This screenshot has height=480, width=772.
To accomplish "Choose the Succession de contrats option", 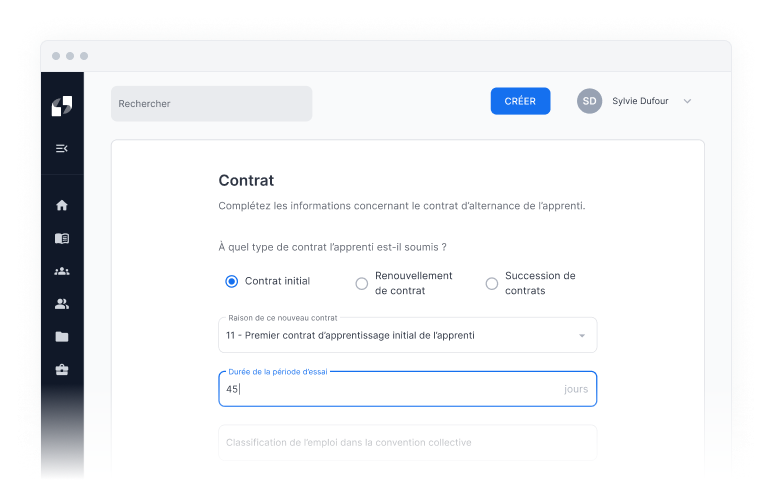I will (x=492, y=283).
